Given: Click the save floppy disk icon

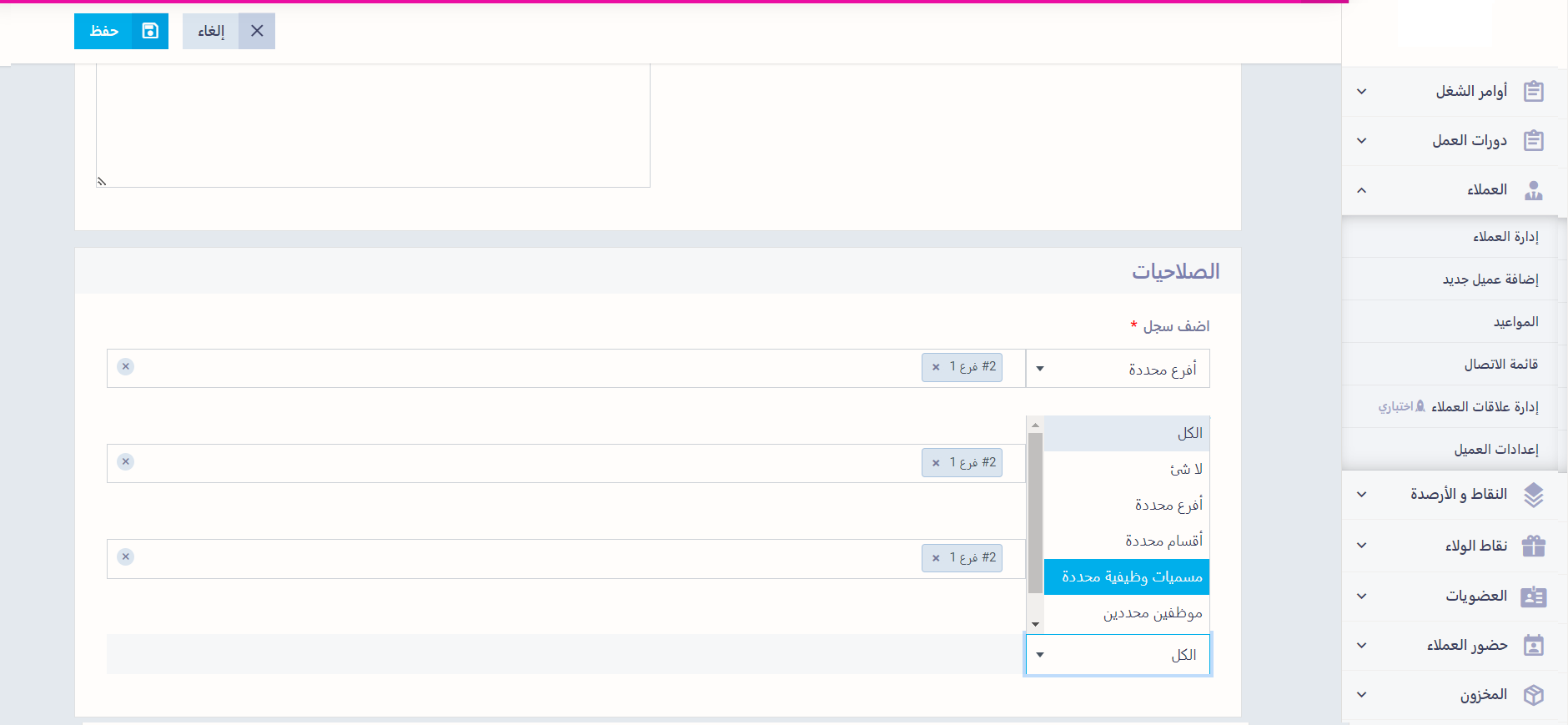Looking at the screenshot, I should (x=150, y=31).
